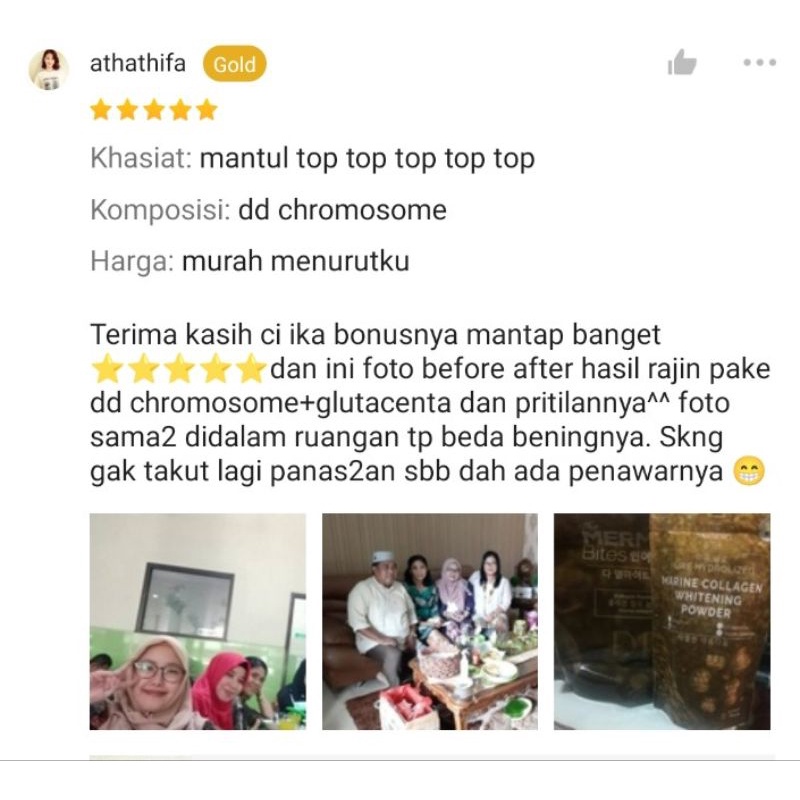Select the first rating star
Screen dimensions: 800x800
[101, 110]
